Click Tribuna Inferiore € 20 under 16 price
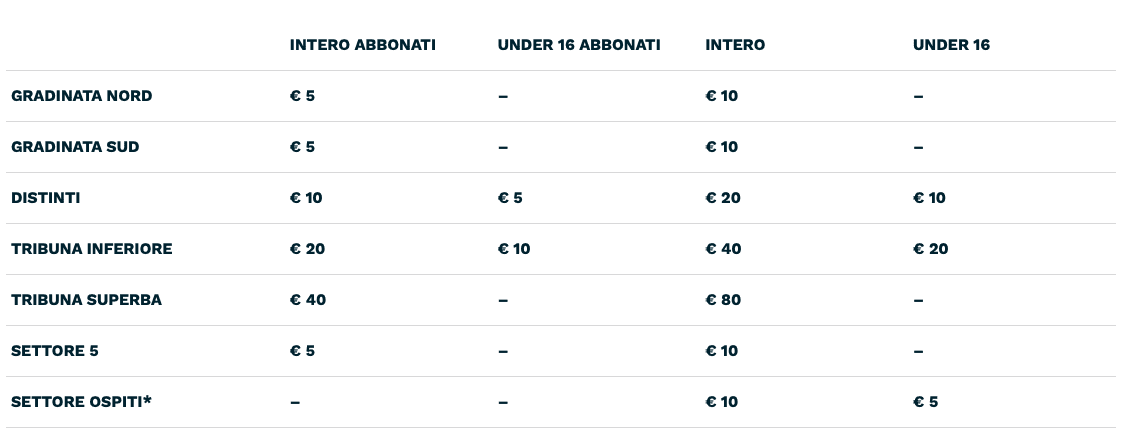The width and height of the screenshot is (1134, 432). [931, 249]
